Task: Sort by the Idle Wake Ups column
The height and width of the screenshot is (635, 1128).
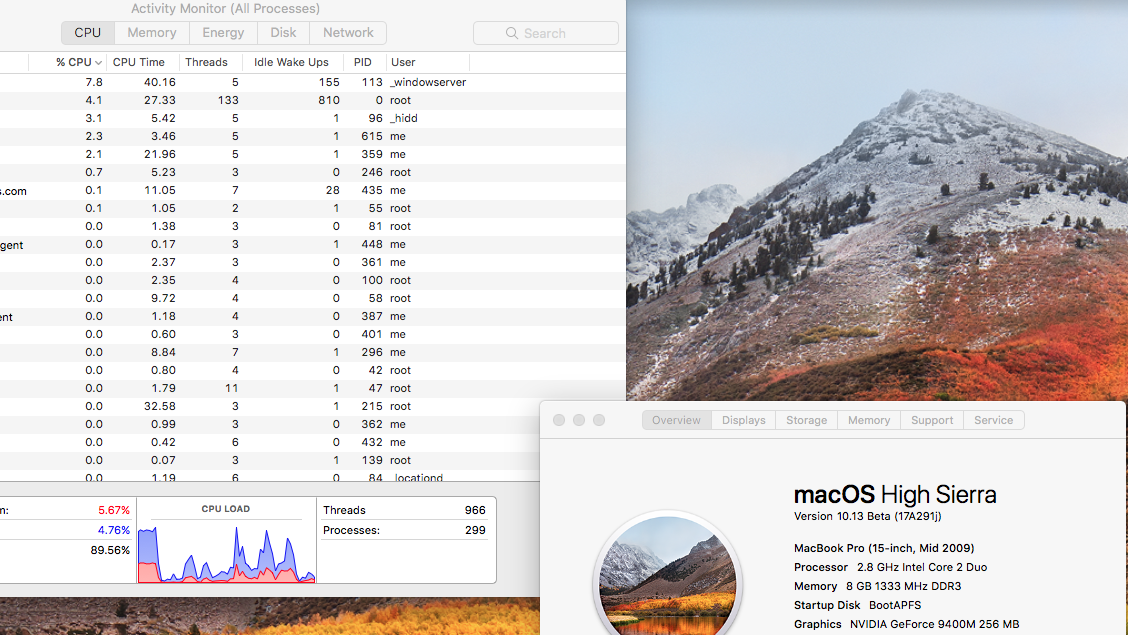Action: point(293,63)
